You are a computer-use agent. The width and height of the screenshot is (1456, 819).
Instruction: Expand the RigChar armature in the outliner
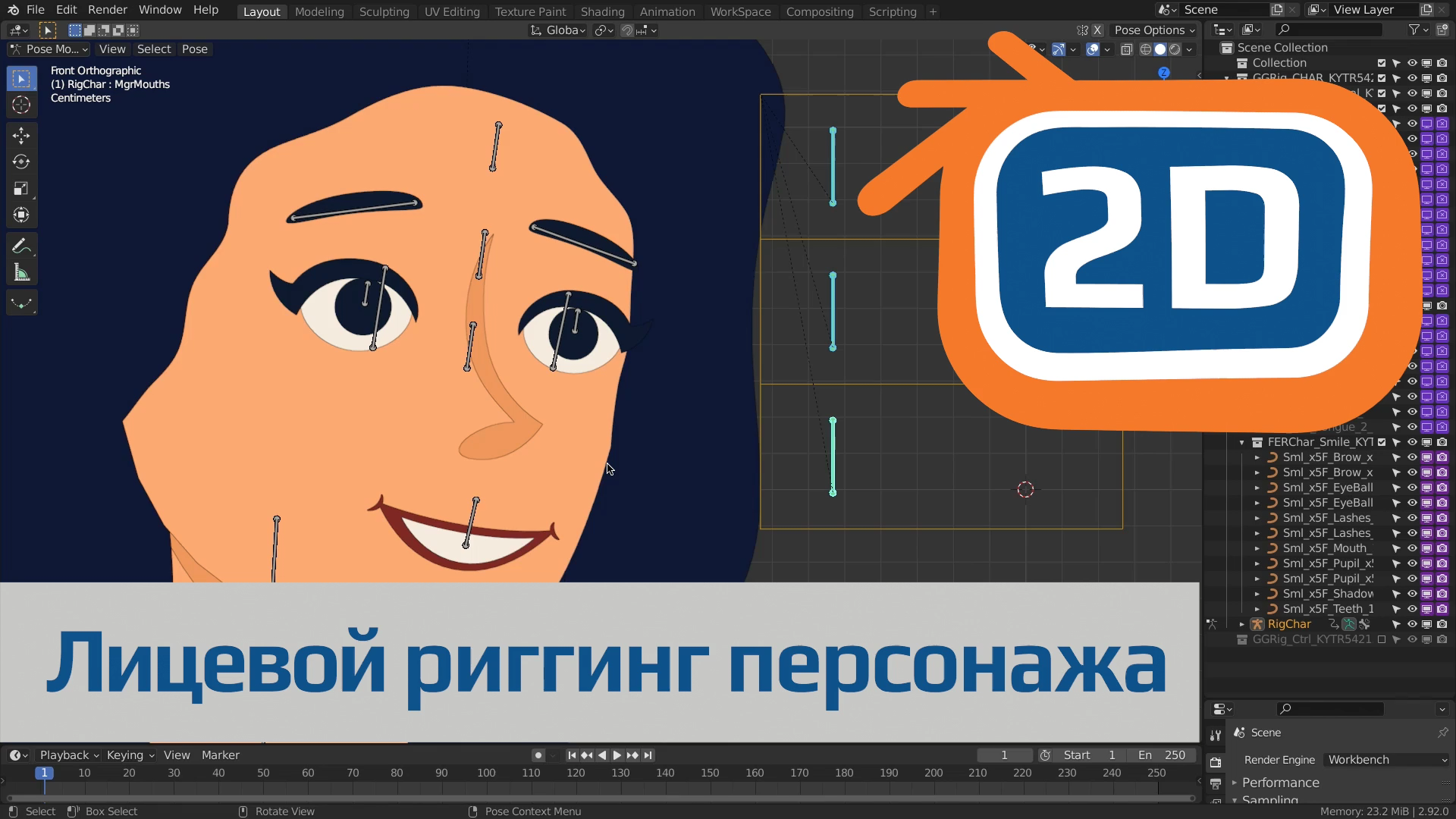(x=1242, y=623)
